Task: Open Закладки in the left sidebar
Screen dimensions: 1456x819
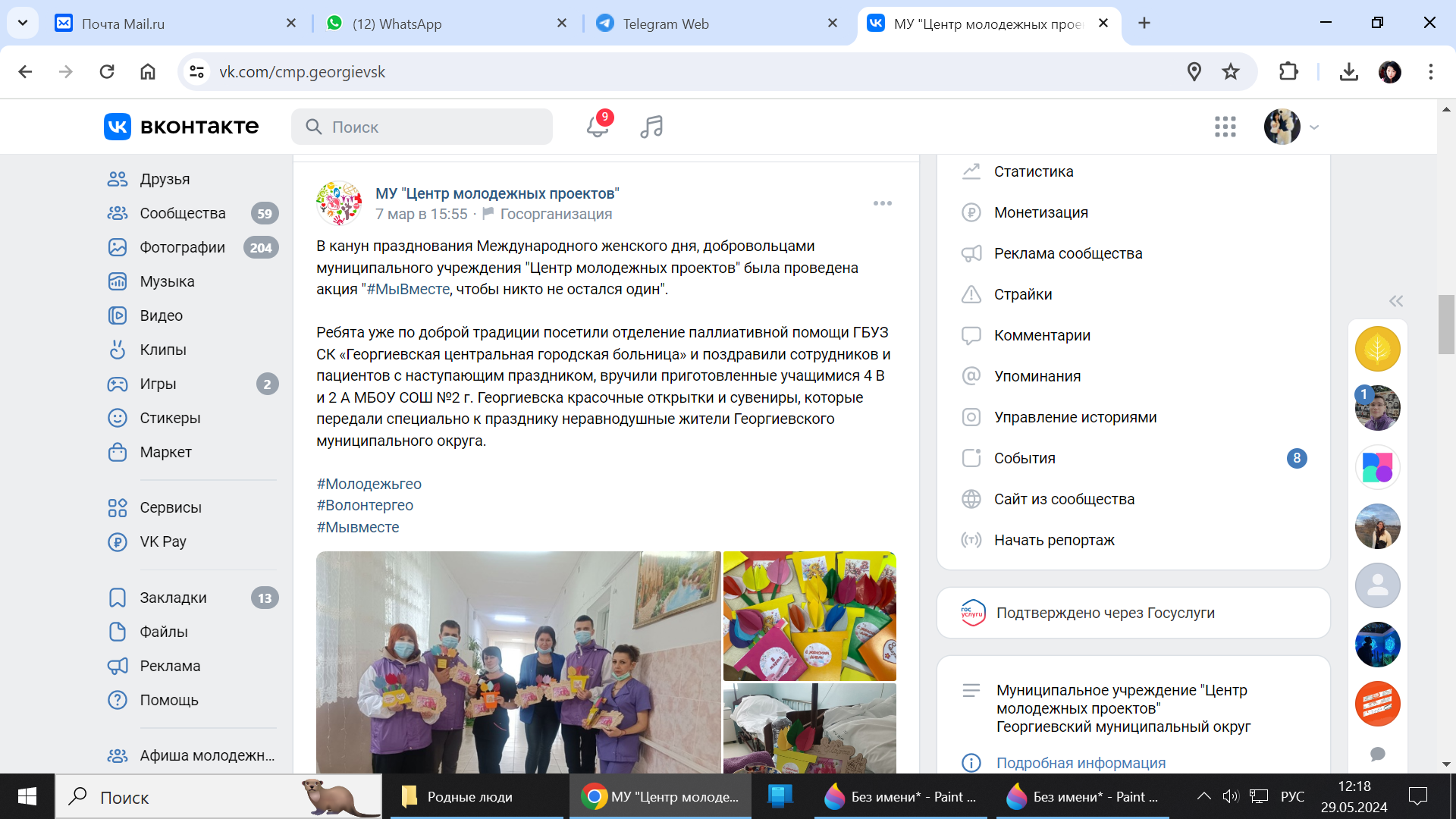Action: coord(173,598)
